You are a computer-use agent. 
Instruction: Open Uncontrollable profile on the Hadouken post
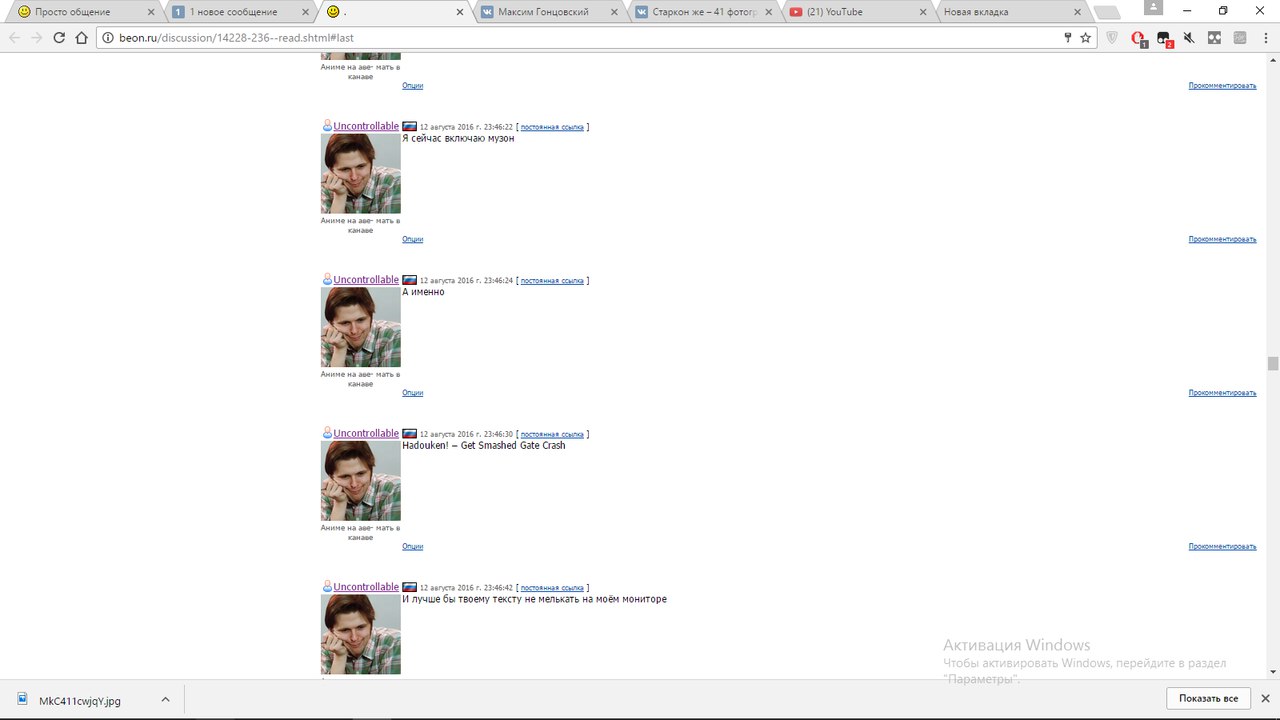[366, 433]
